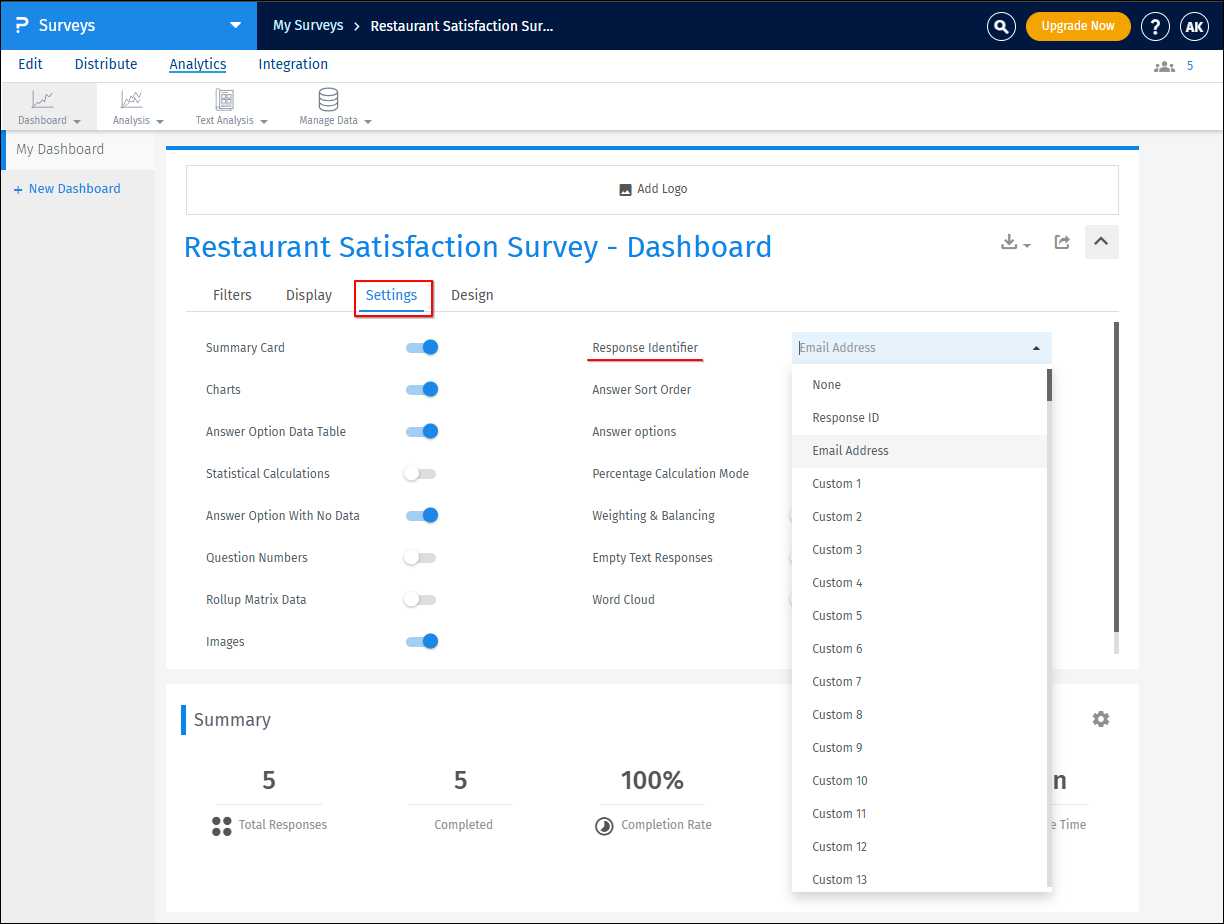1224x924 pixels.
Task: Click the Text Analysis toolbar icon
Action: 225,100
